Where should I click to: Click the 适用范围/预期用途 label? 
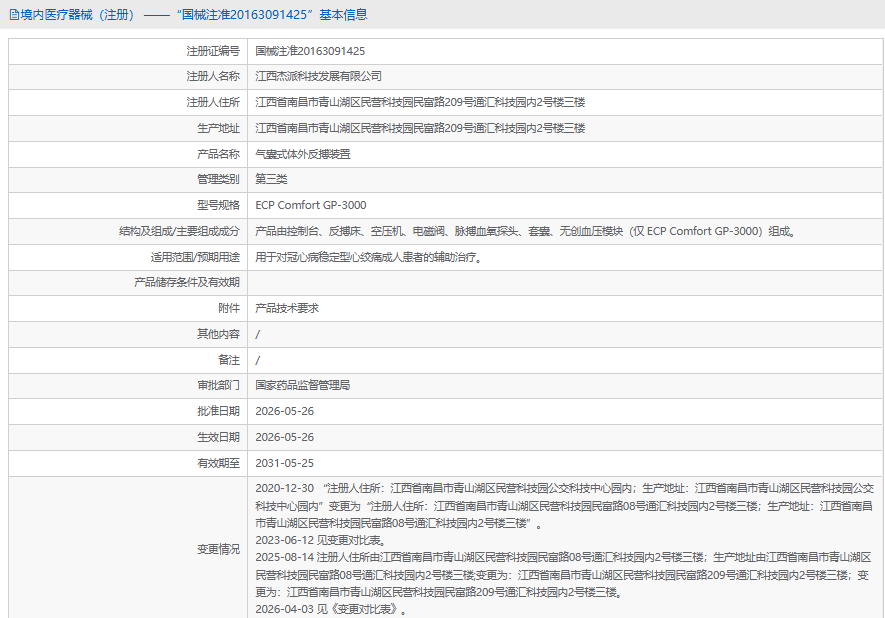tap(195, 257)
